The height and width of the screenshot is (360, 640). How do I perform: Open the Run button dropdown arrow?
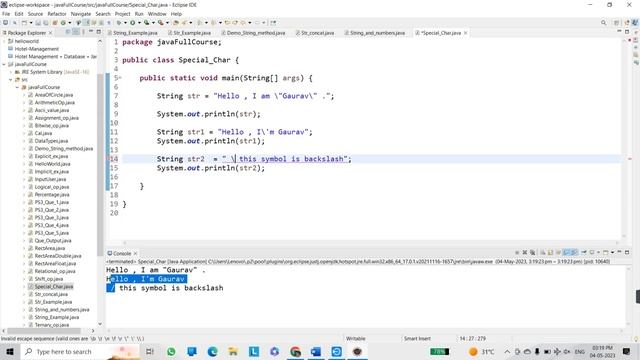[139, 23]
